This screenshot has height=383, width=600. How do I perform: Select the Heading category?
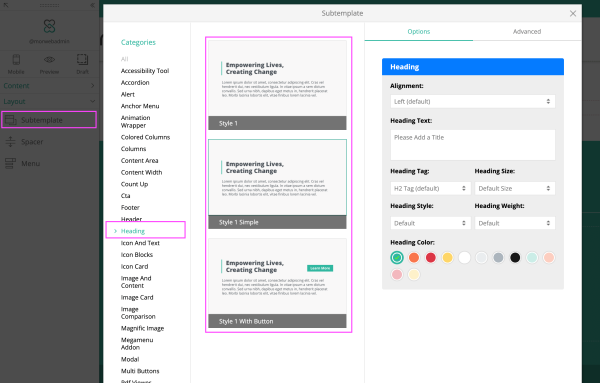click(x=133, y=231)
